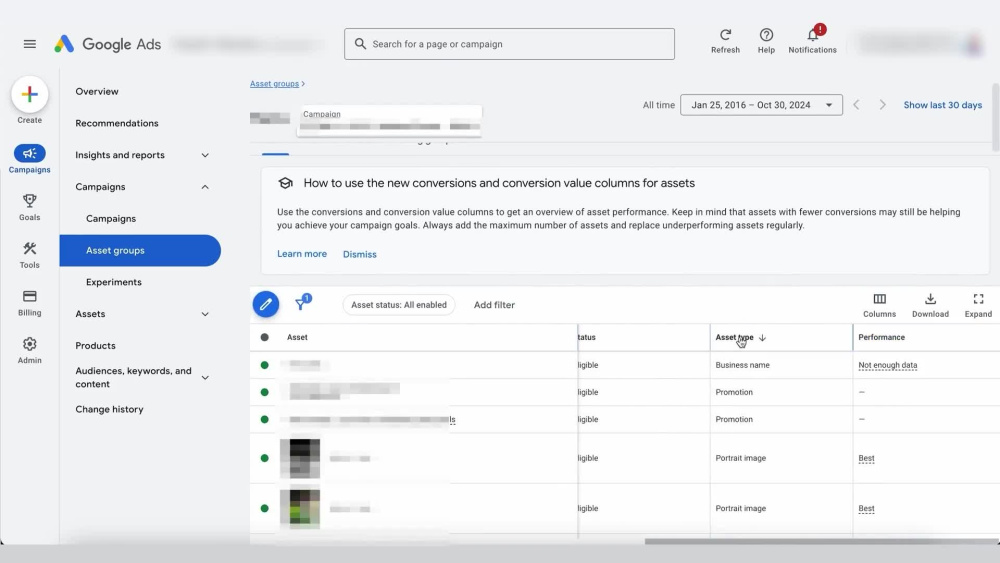Open Products in the sidebar

point(96,346)
